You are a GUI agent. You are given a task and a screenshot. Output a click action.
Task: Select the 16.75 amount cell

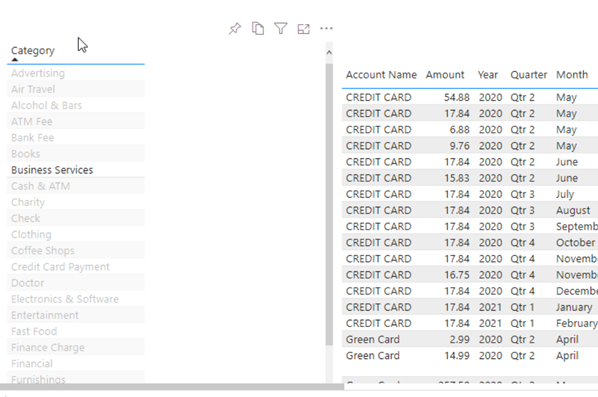coord(457,275)
